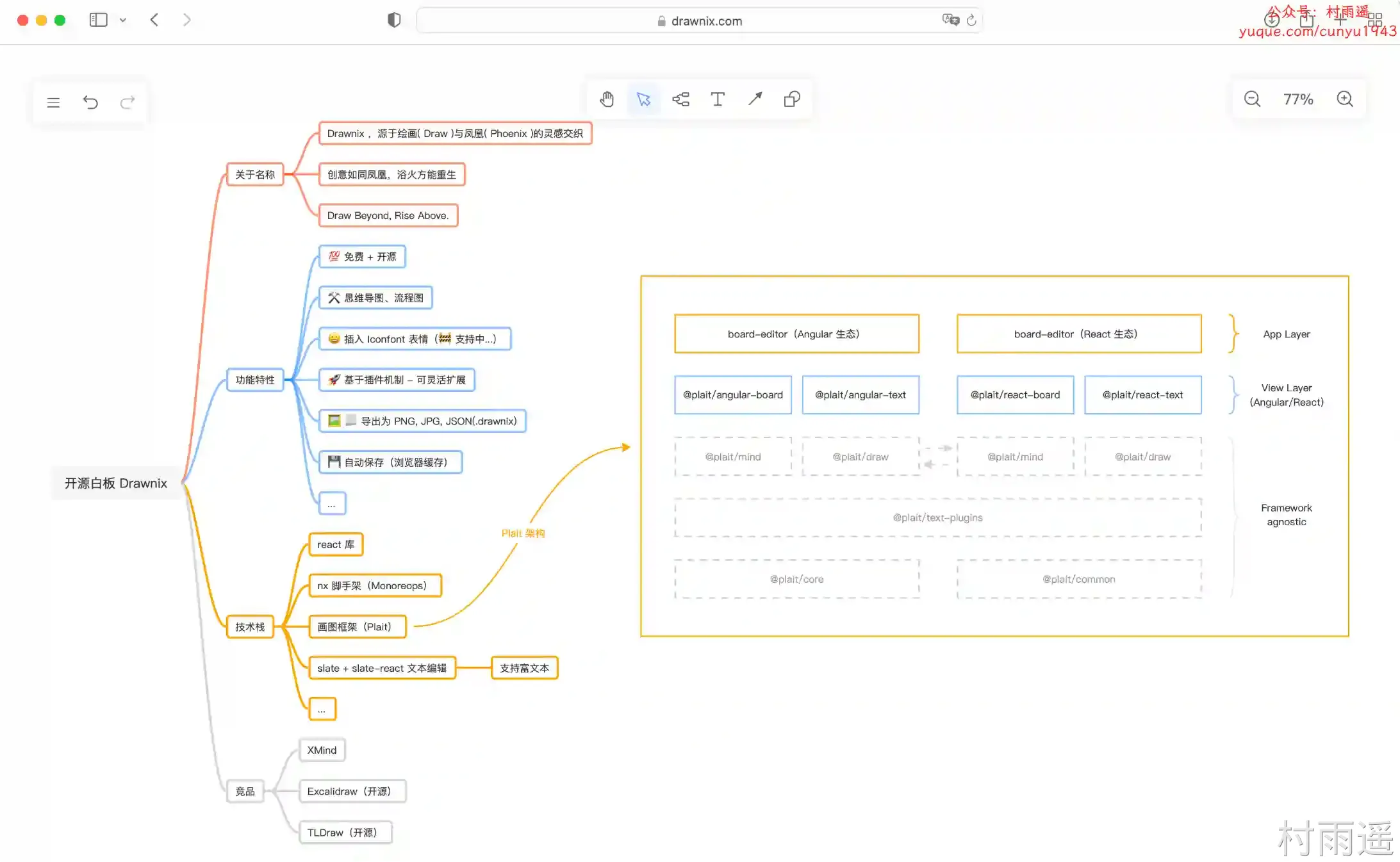
Task: Select the 基于插件机制 node
Action: [x=397, y=380]
